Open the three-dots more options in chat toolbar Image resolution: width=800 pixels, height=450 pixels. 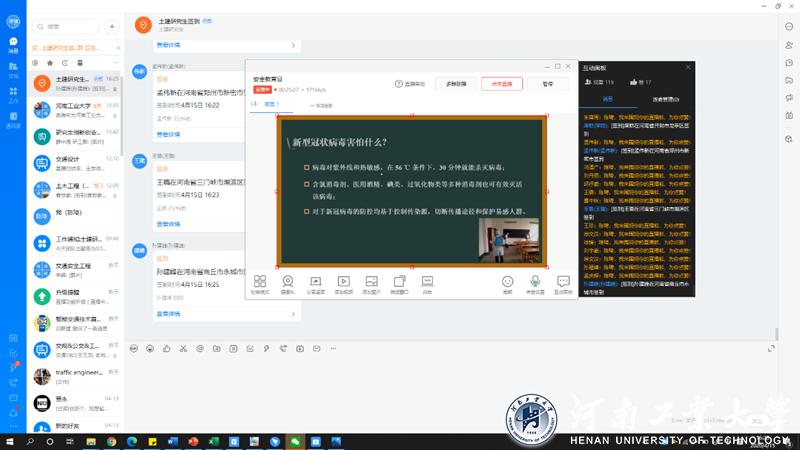(x=333, y=348)
